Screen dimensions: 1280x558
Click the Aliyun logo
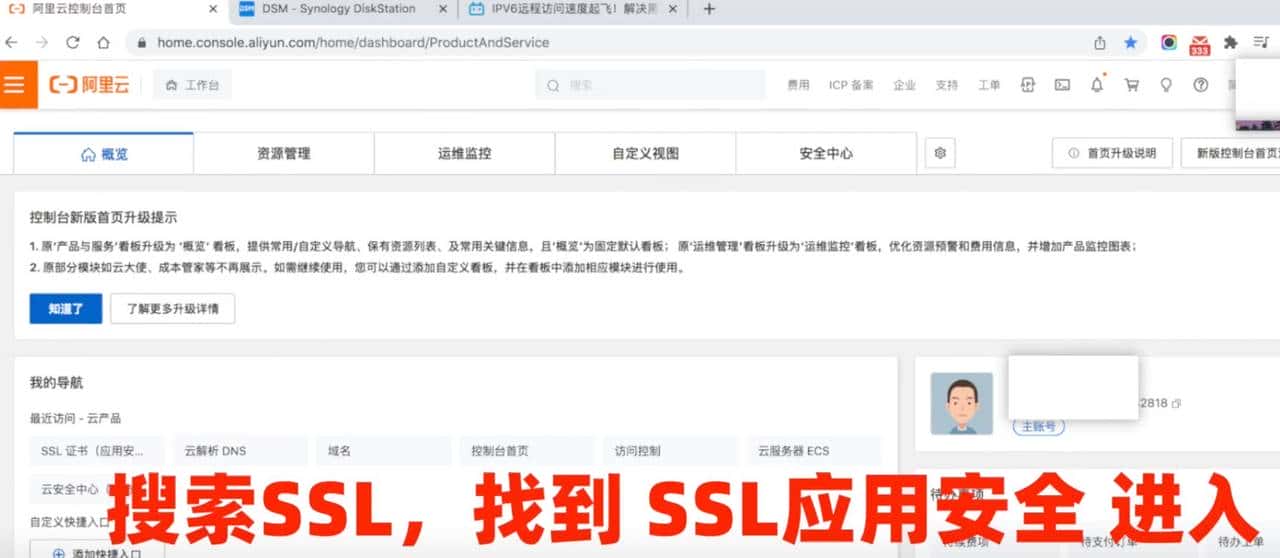pos(90,85)
